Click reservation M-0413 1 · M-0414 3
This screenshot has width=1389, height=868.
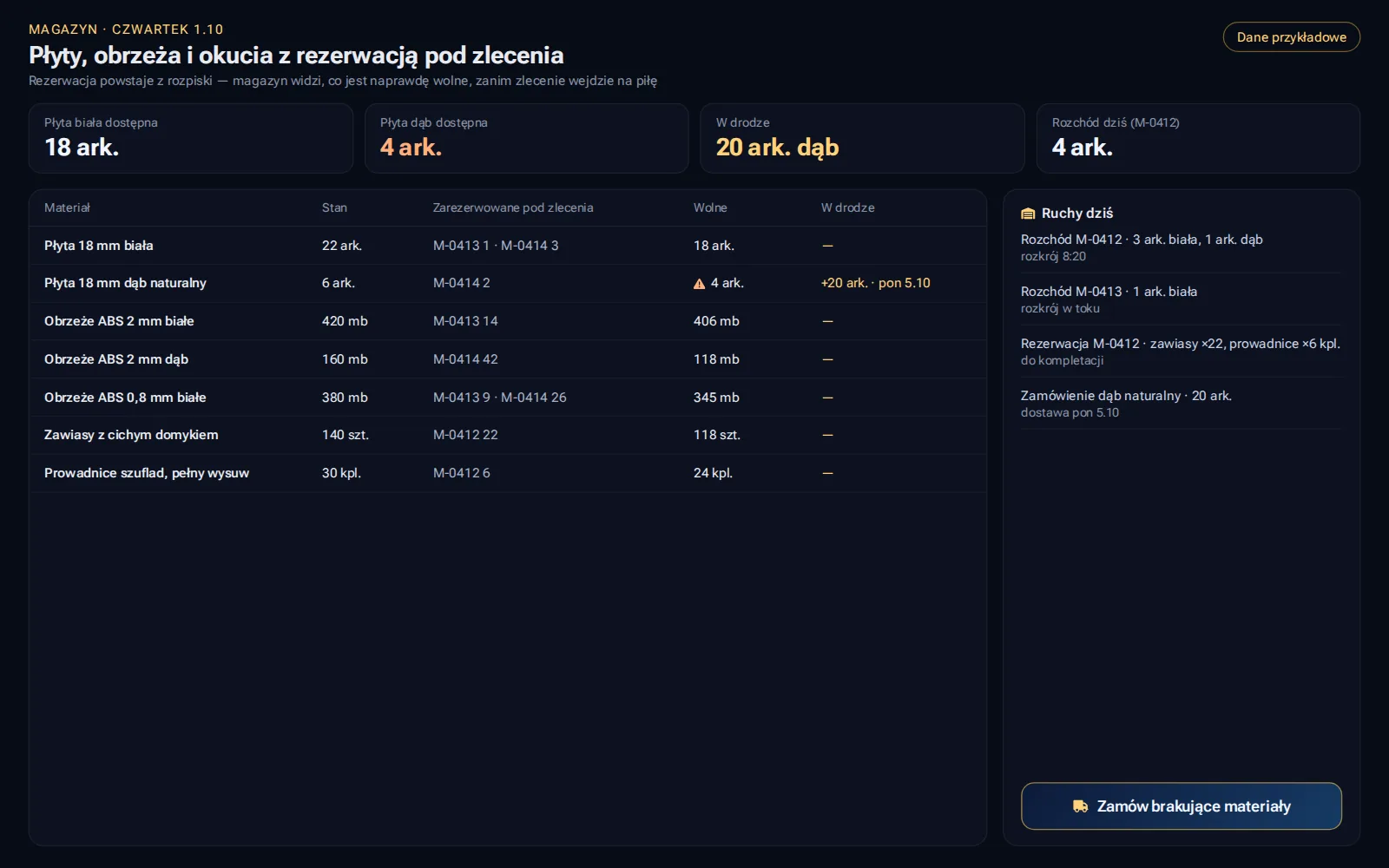(x=496, y=246)
